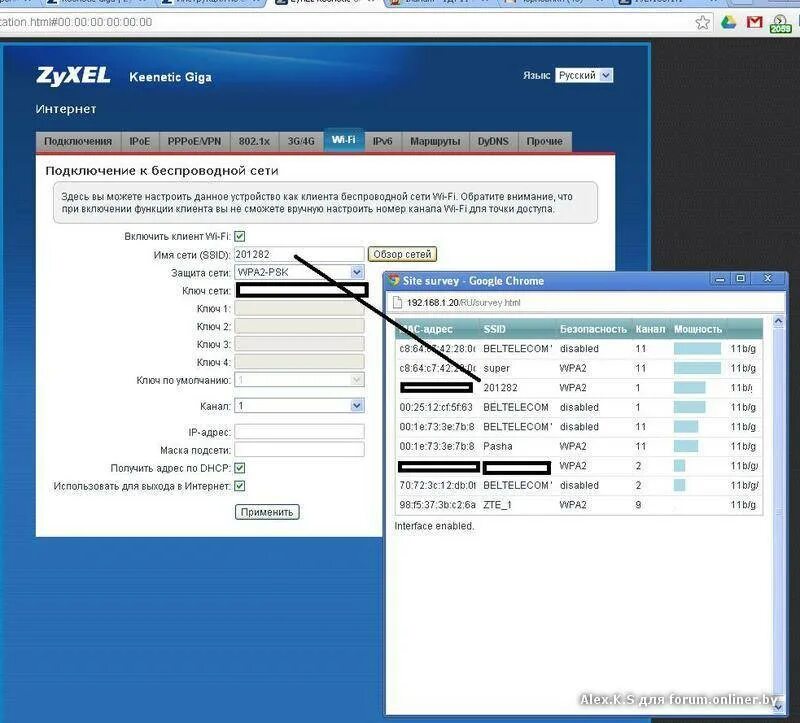Click the Site survey address bar
Viewport: 800px width, 723px height.
tap(587, 303)
